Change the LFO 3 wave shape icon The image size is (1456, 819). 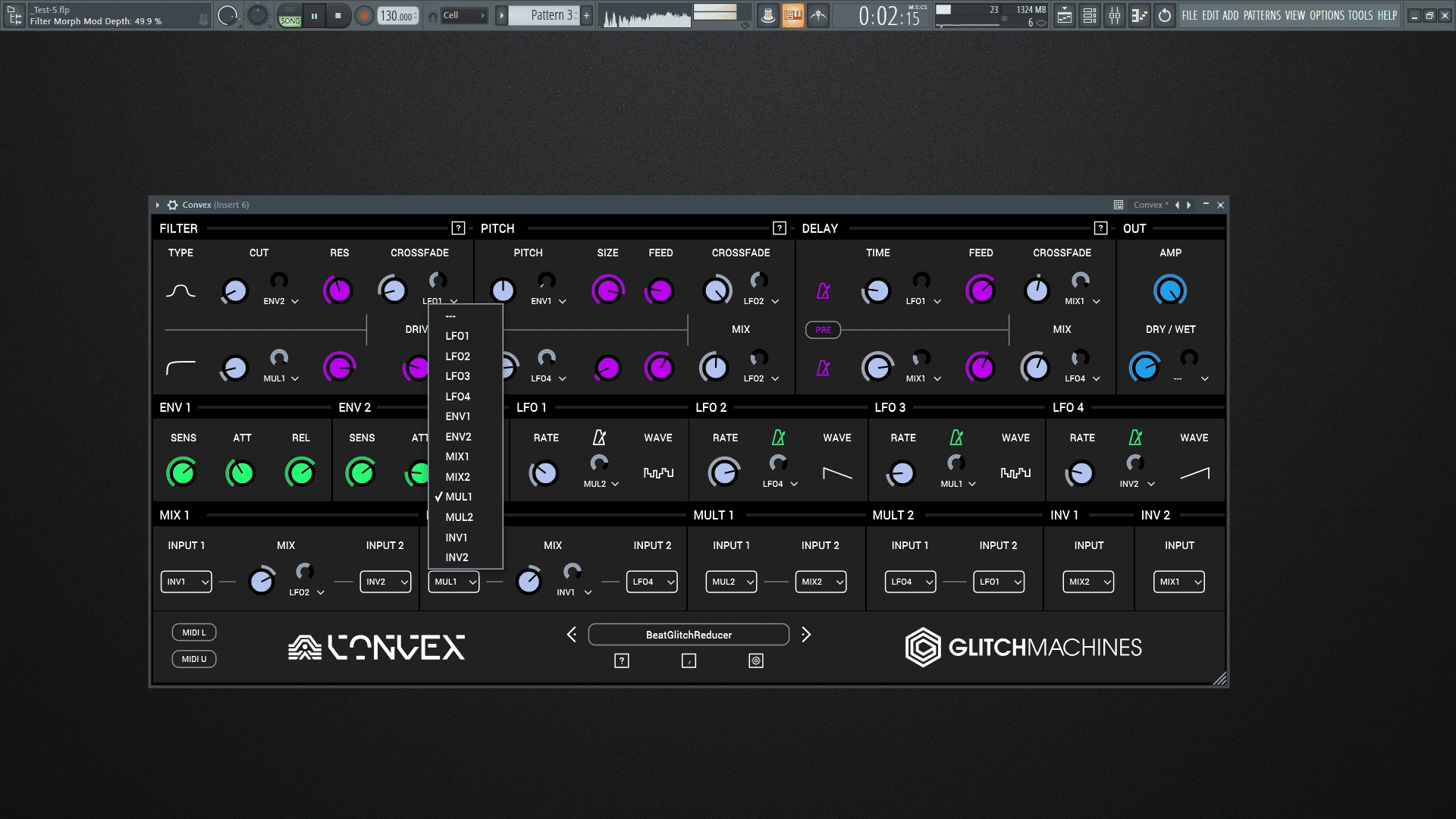click(1015, 473)
